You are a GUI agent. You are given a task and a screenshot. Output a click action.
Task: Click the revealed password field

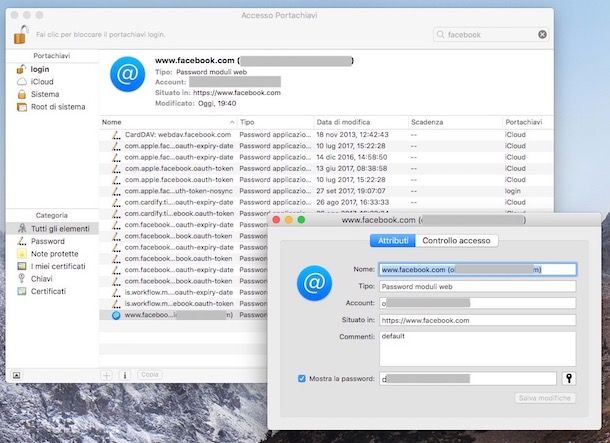point(468,378)
